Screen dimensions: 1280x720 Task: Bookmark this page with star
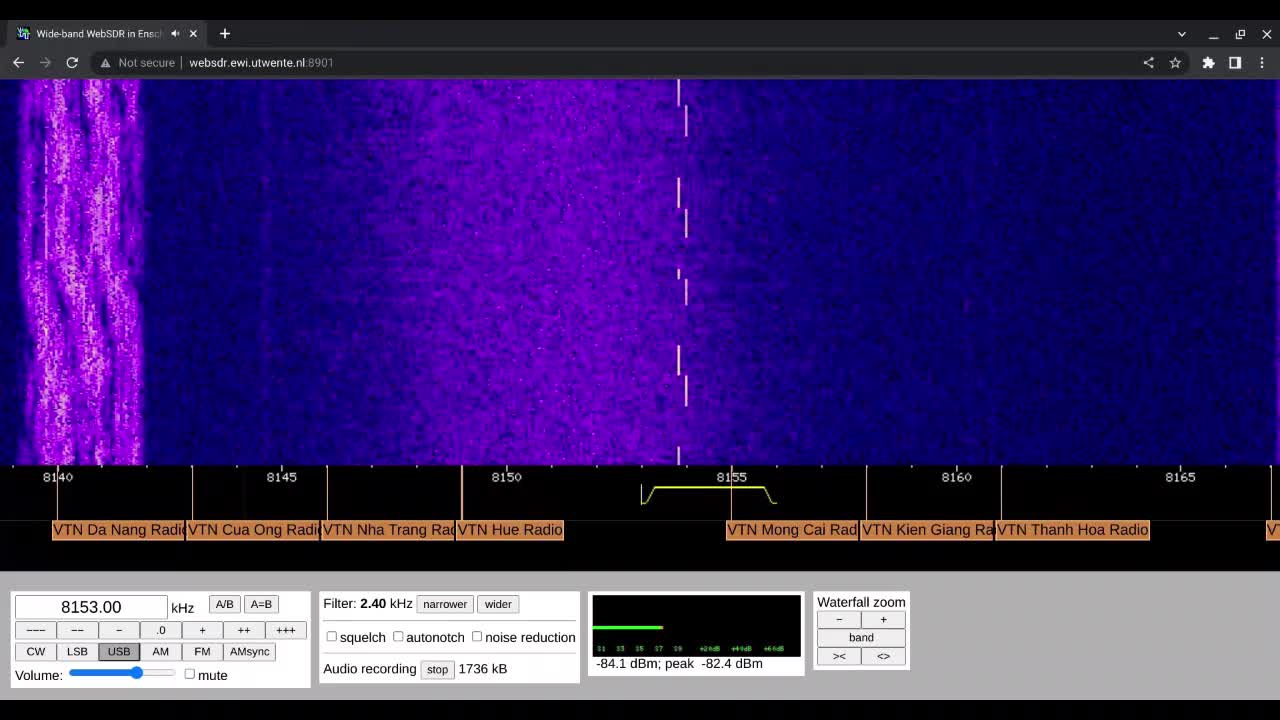pyautogui.click(x=1175, y=62)
